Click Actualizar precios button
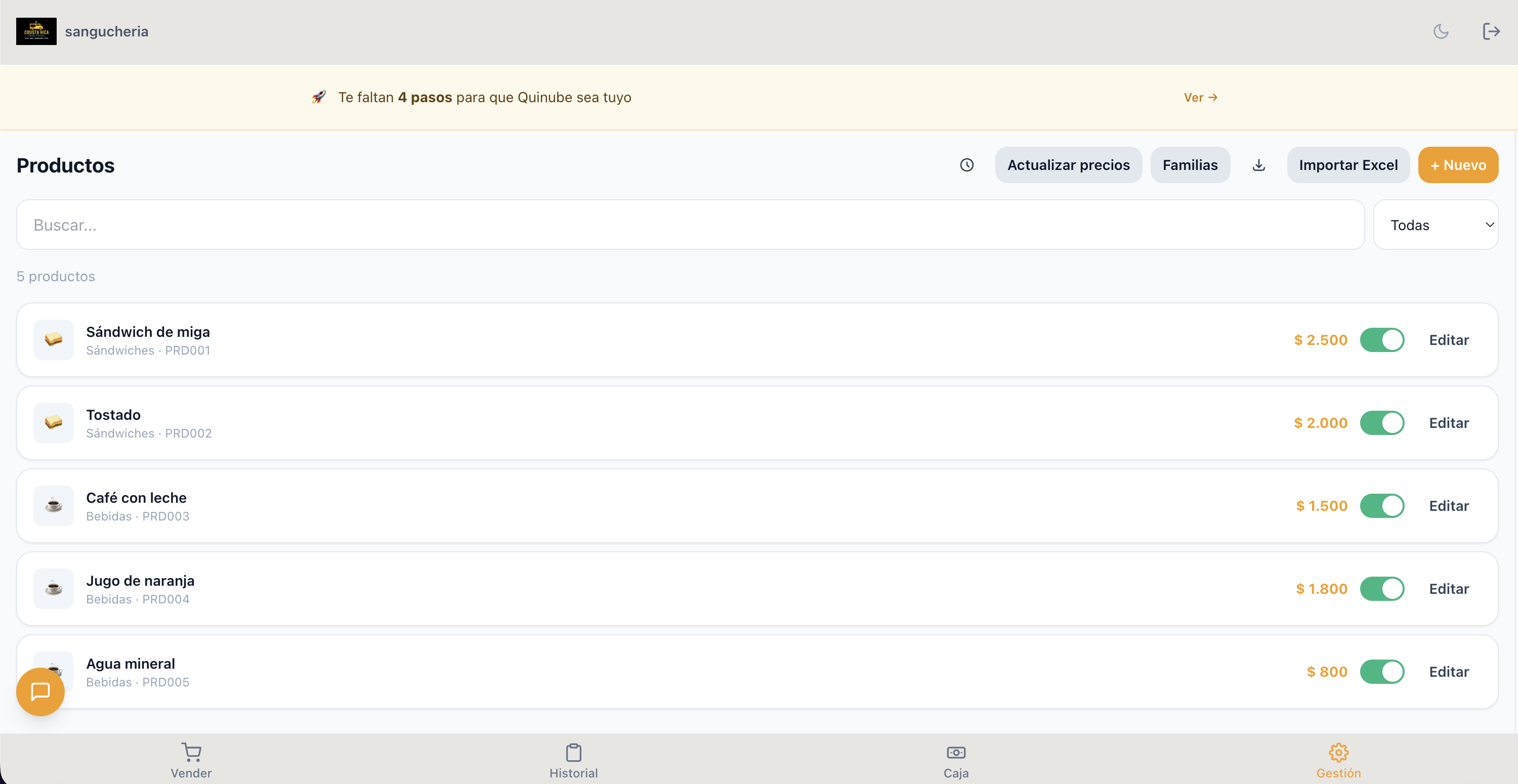 (1068, 165)
